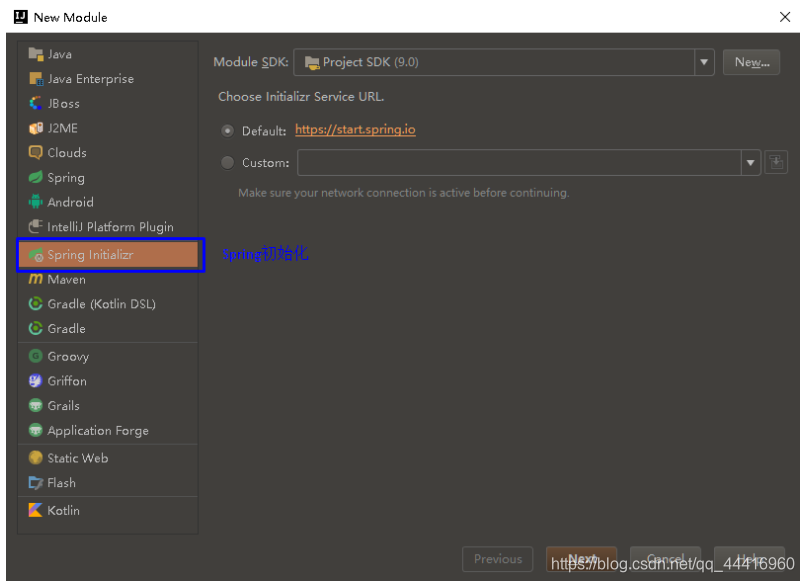Click the Project SDK (9.0) combo box
The height and width of the screenshot is (583, 805).
(x=504, y=62)
